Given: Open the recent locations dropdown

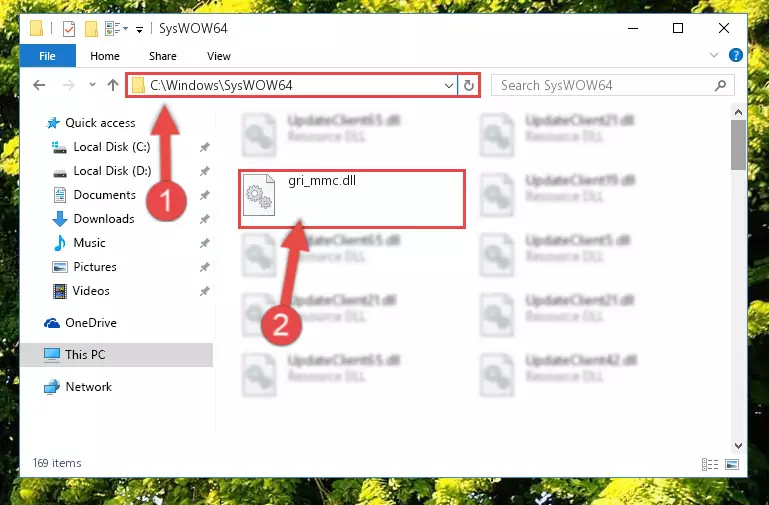Looking at the screenshot, I should point(92,85).
